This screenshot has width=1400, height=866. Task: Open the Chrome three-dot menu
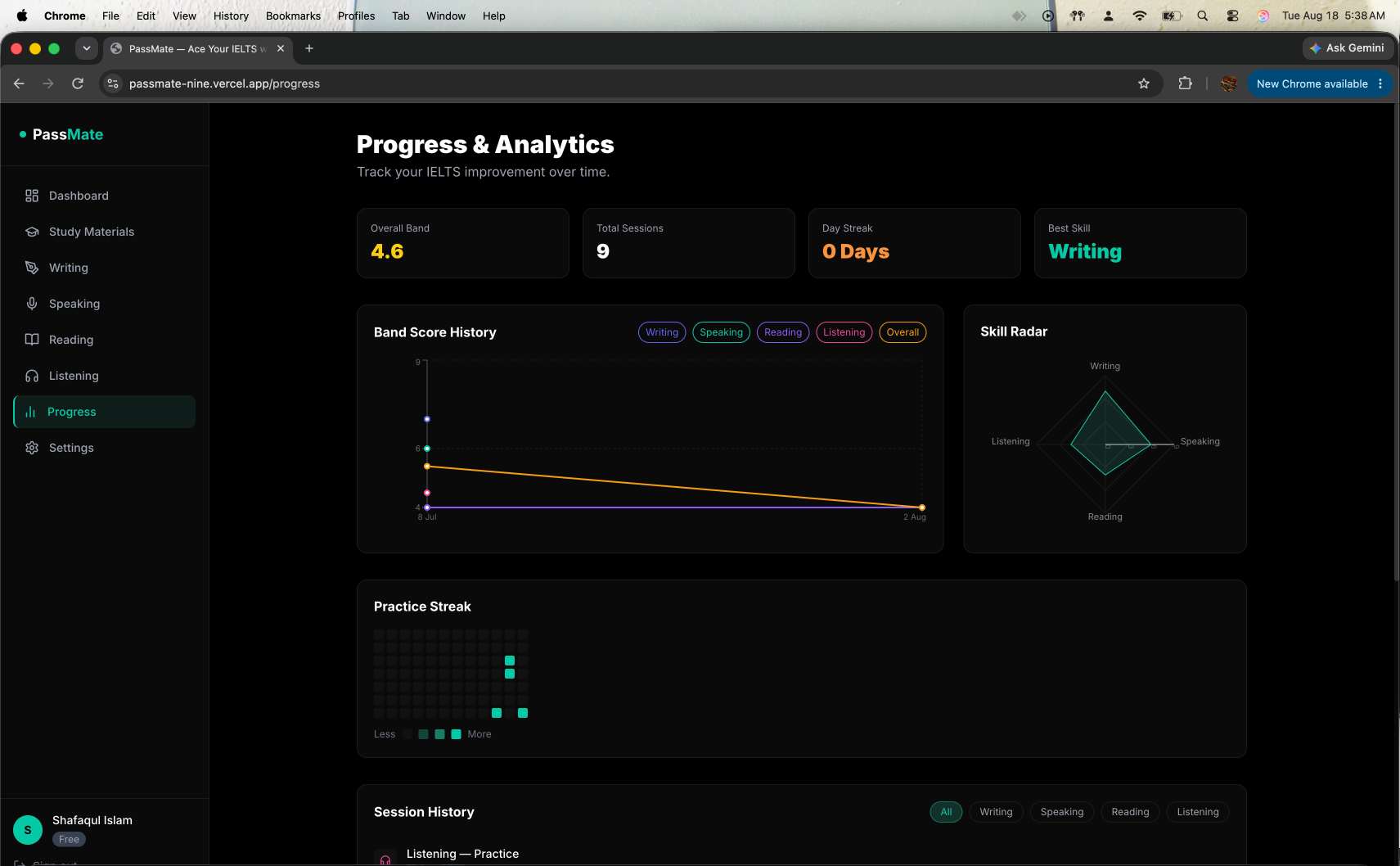[x=1380, y=83]
